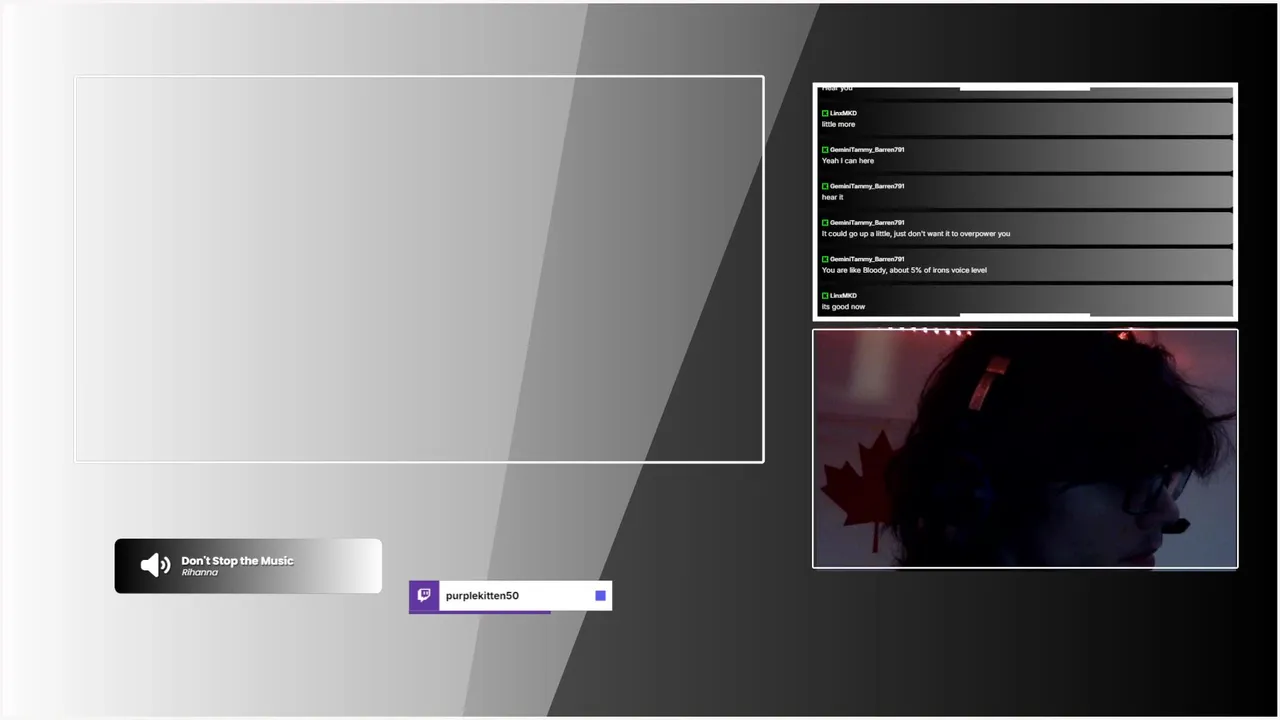The height and width of the screenshot is (720, 1280).
Task: Click the song title "Don't Stop the Music"
Action: (237, 561)
